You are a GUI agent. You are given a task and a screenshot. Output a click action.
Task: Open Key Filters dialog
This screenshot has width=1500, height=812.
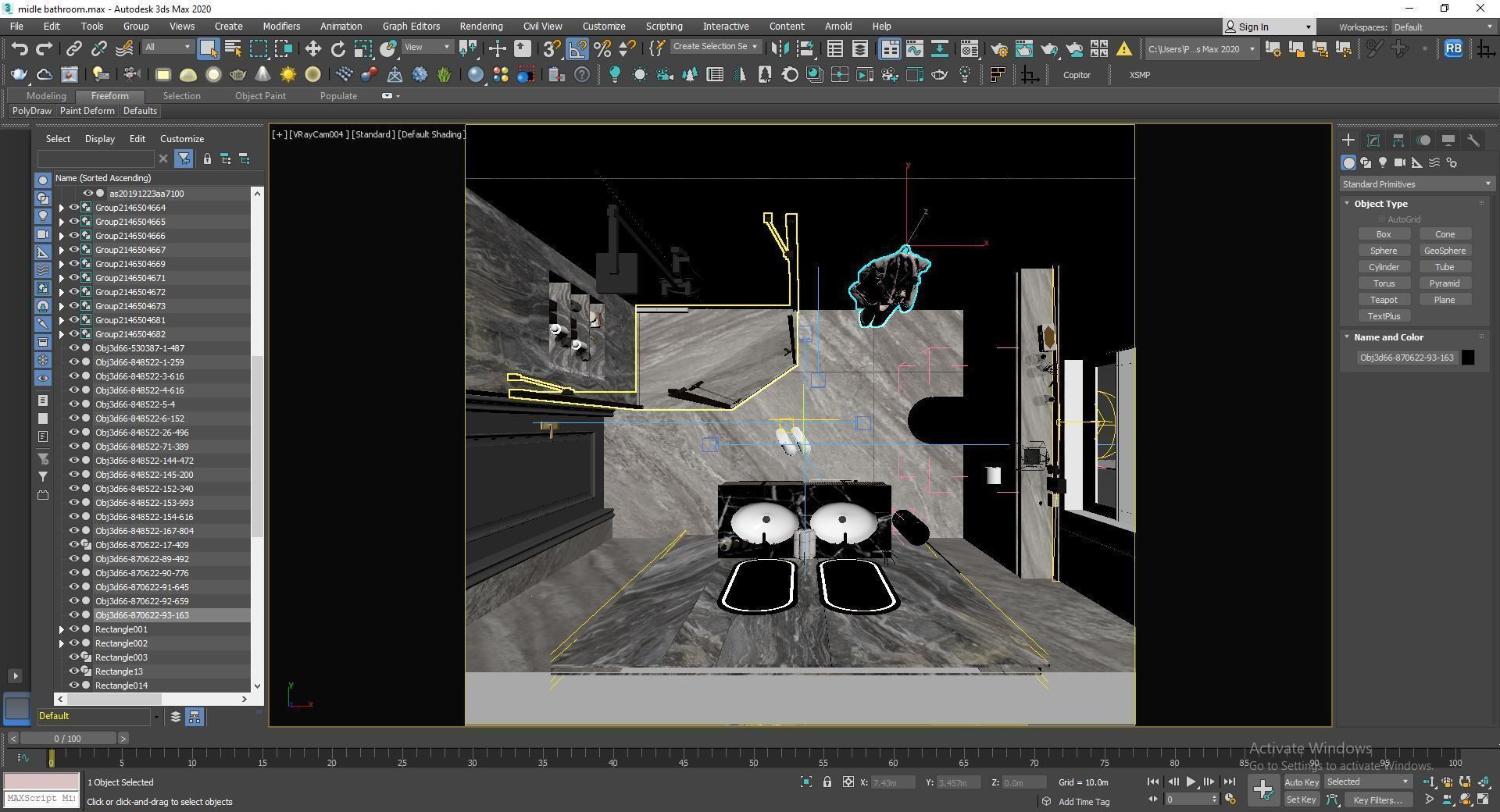click(1377, 800)
